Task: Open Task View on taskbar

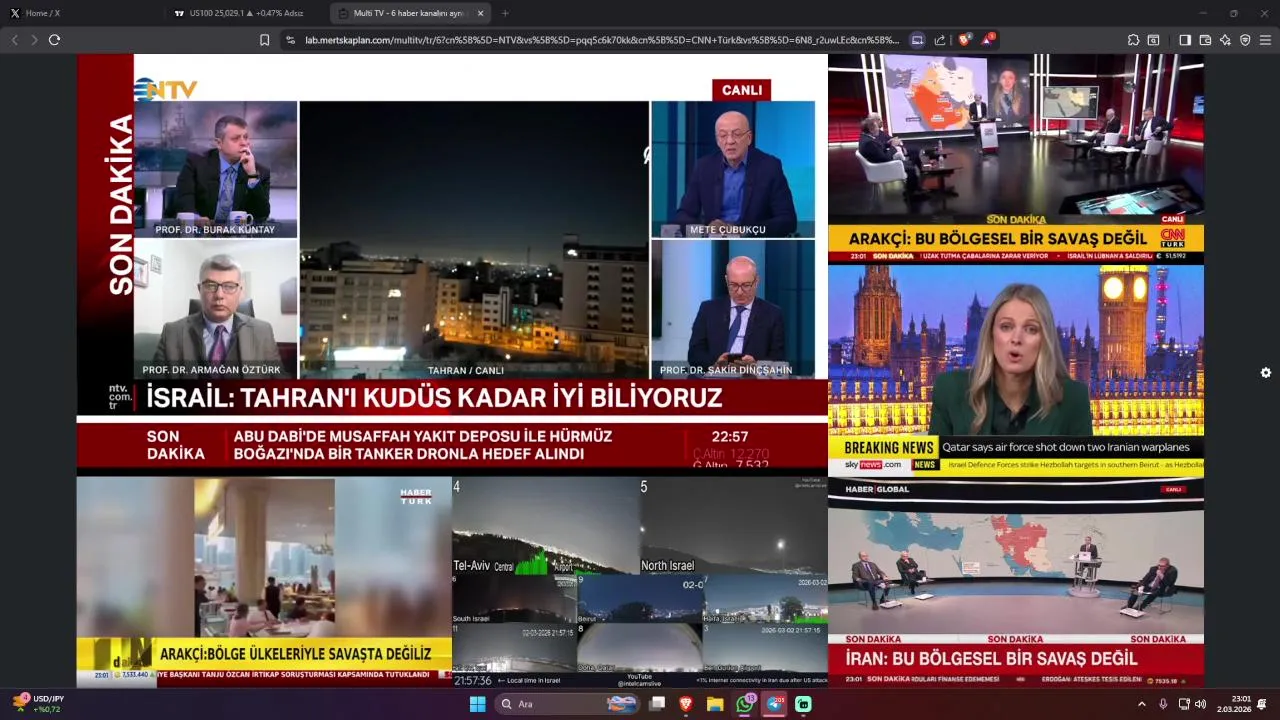Action: coord(657,704)
